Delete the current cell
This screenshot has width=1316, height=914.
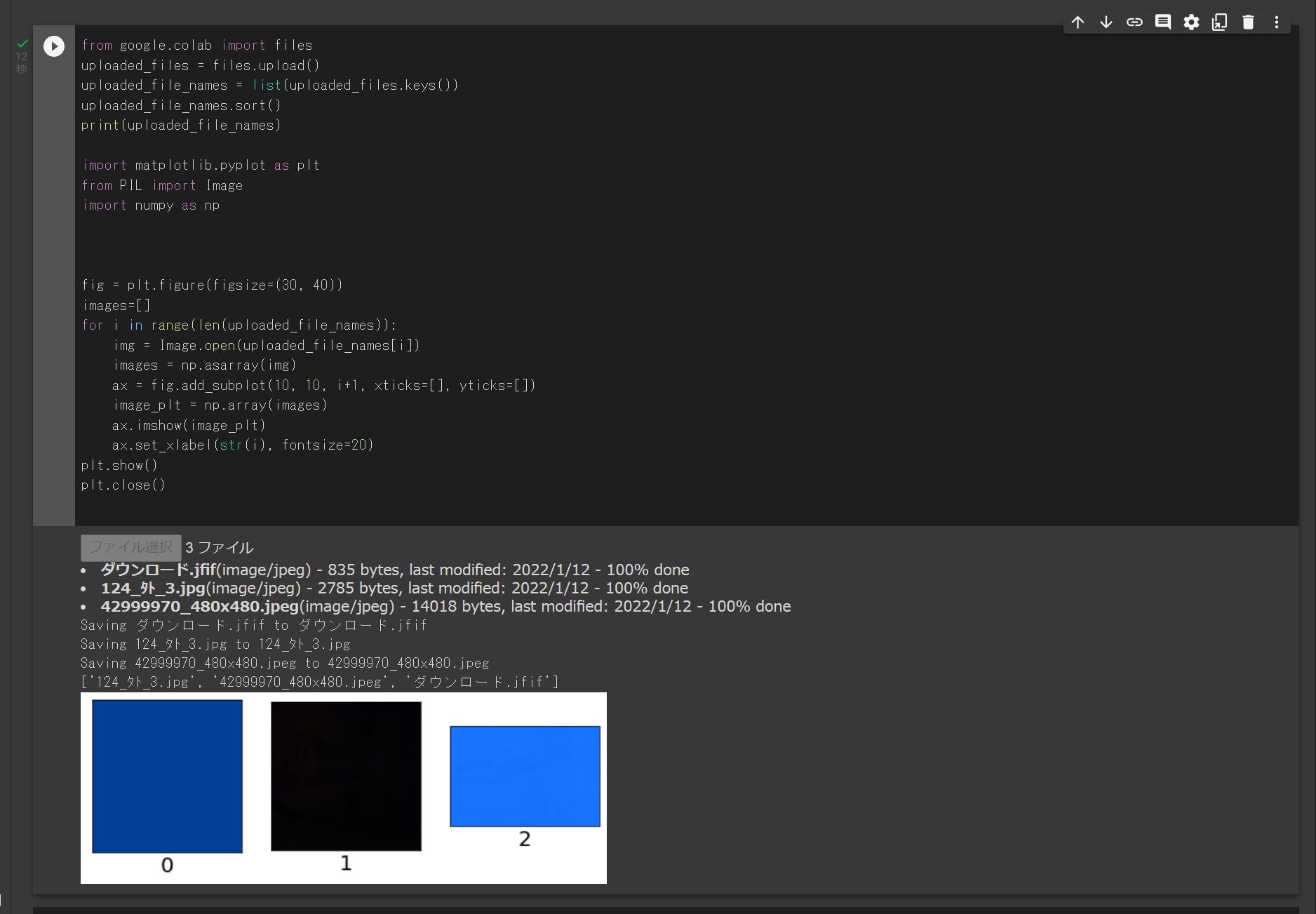[1248, 22]
